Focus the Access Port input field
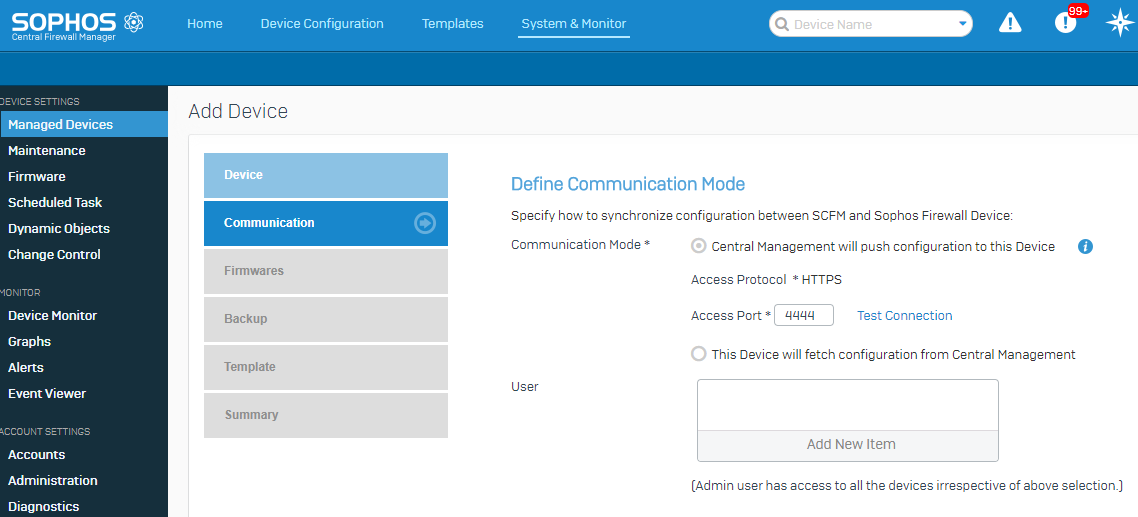The width and height of the screenshot is (1138, 517). pyautogui.click(x=804, y=315)
